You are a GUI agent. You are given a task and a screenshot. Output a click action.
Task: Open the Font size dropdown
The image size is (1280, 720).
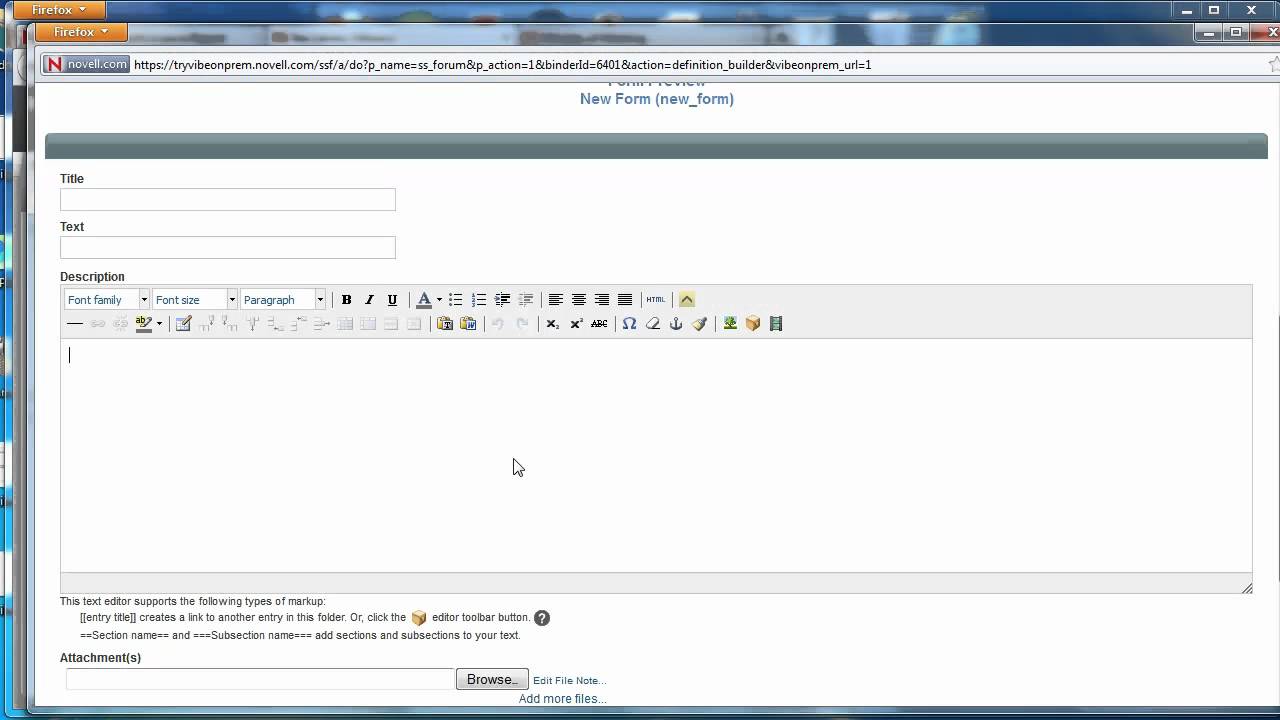(x=195, y=300)
